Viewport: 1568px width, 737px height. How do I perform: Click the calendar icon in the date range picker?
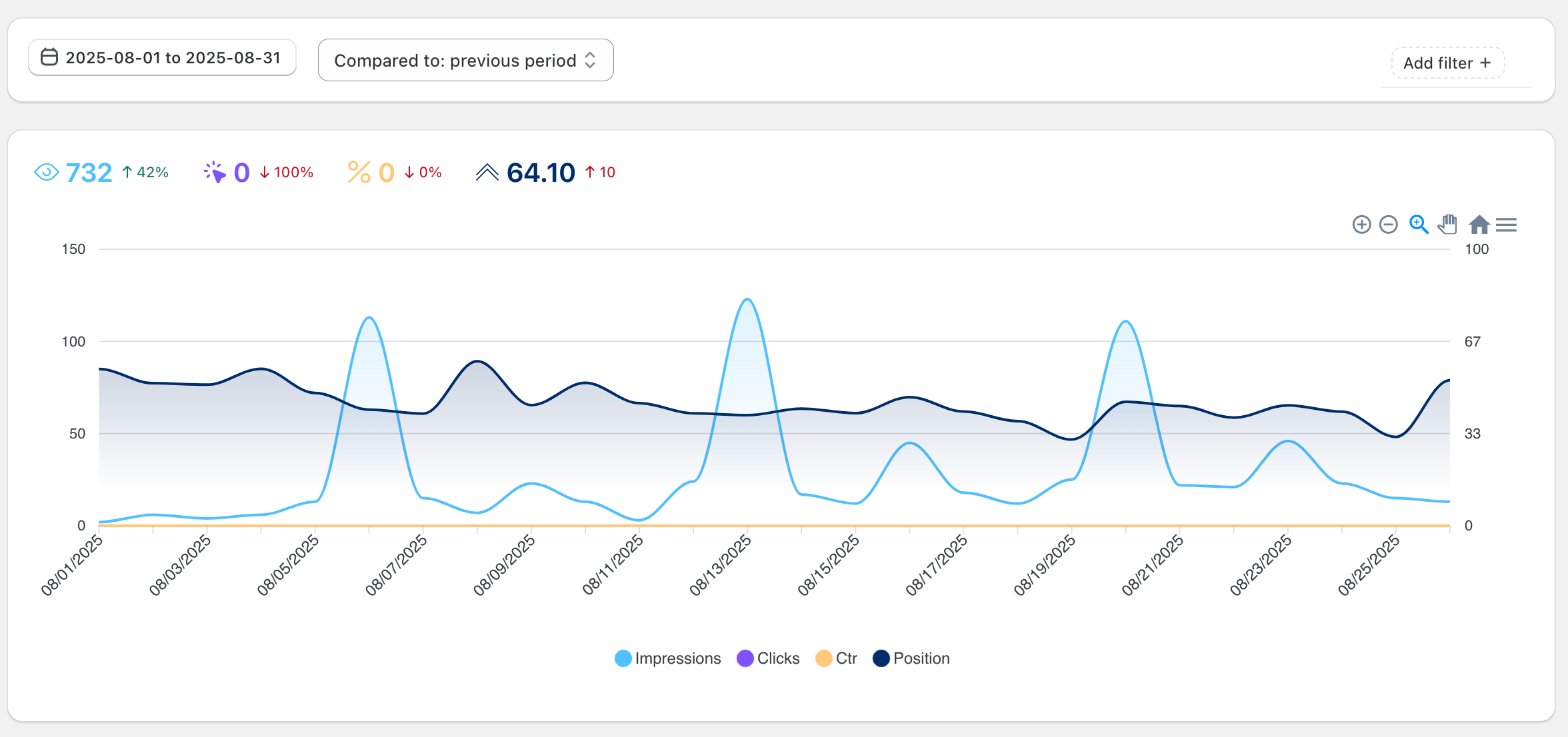click(49, 57)
